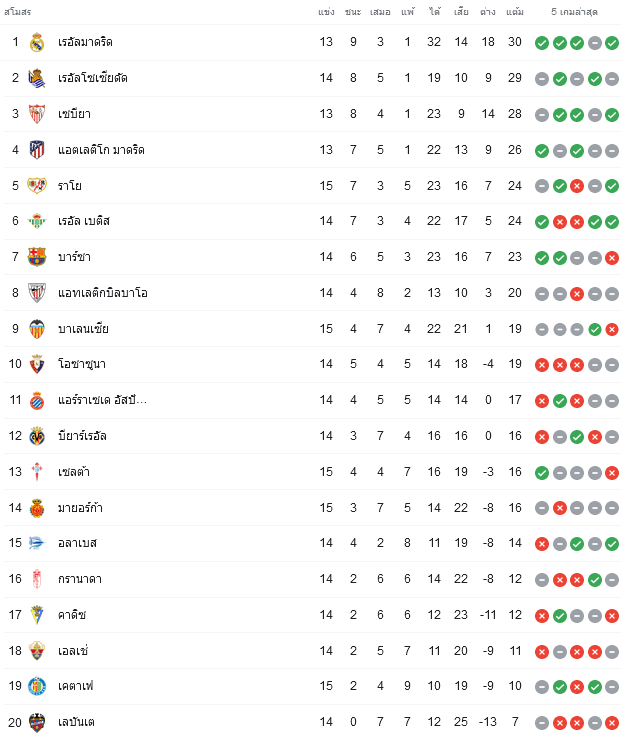The height and width of the screenshot is (738, 626).
Task: Click the แต้ม points column header
Action: pyautogui.click(x=515, y=12)
